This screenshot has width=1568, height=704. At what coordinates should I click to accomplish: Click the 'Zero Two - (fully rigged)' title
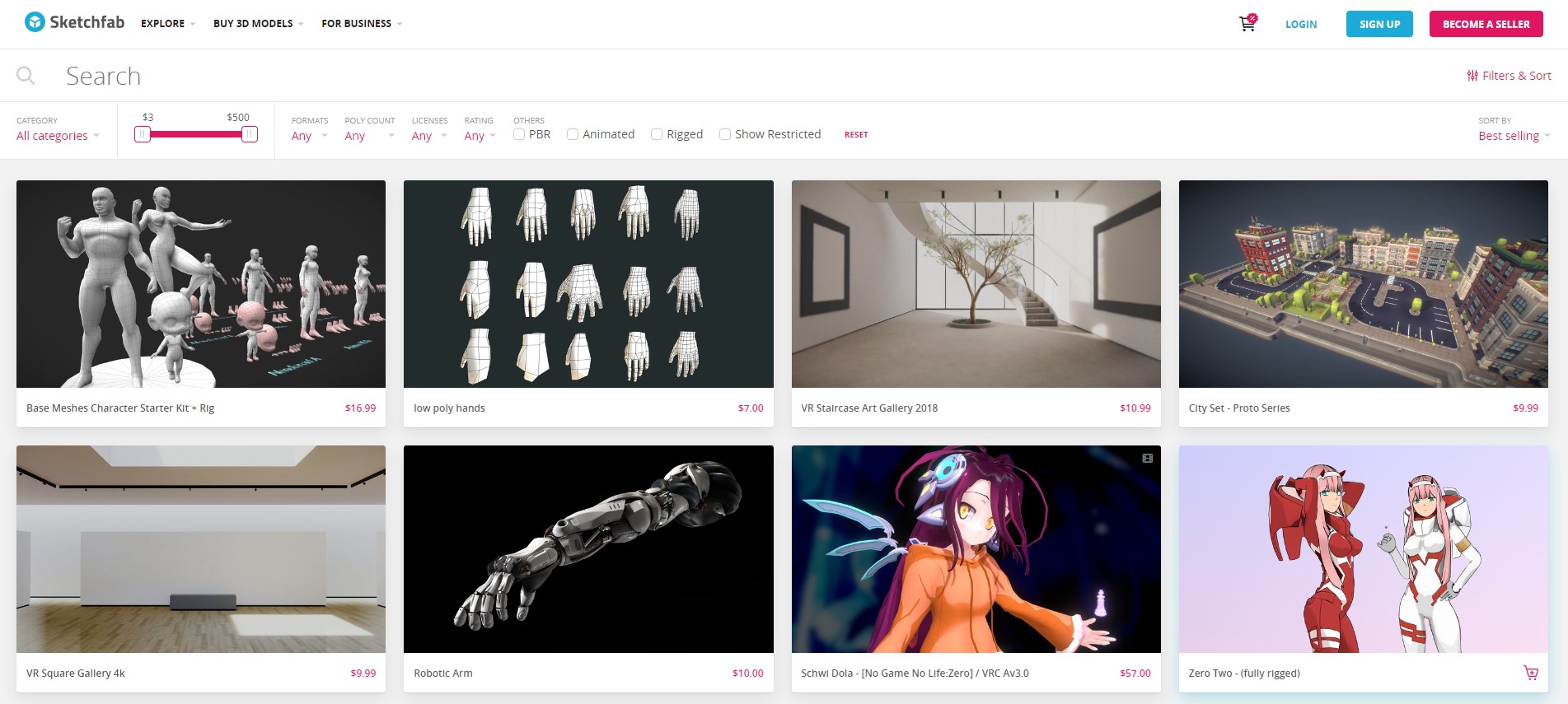point(1244,673)
